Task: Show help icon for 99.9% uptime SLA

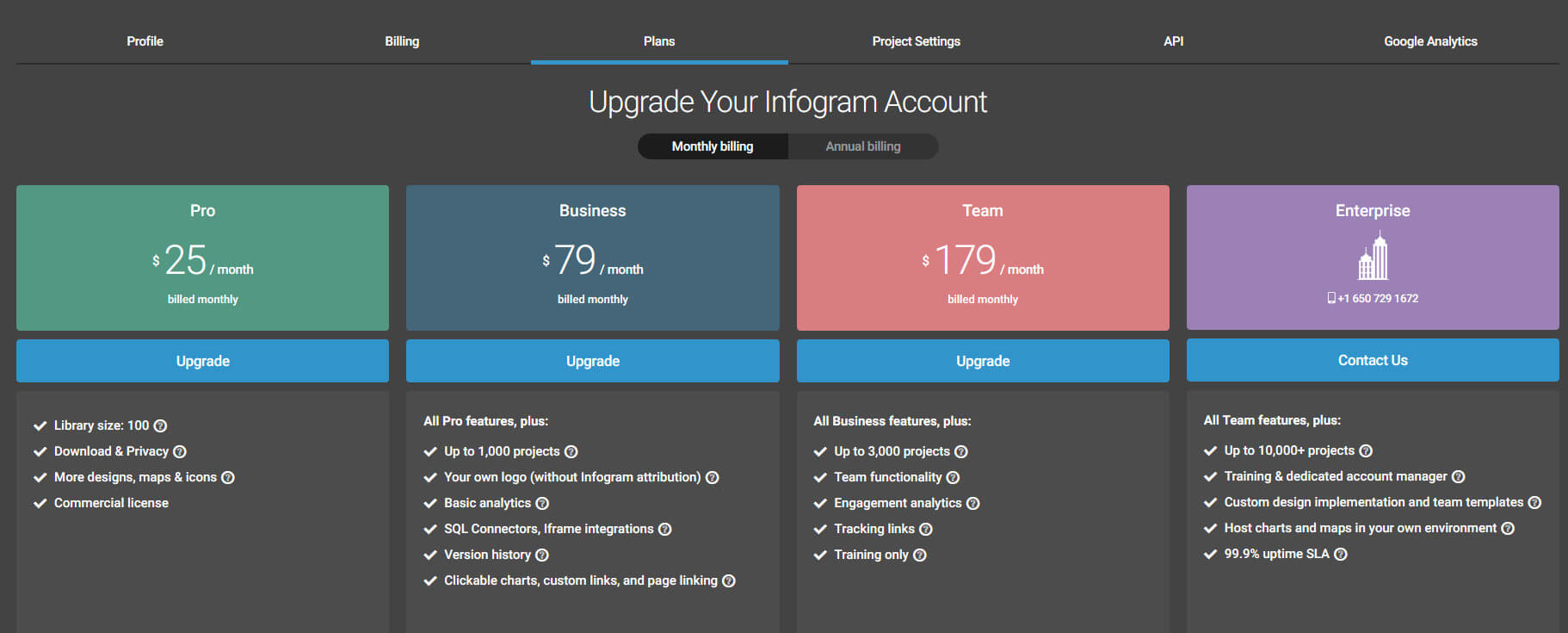Action: point(1341,554)
